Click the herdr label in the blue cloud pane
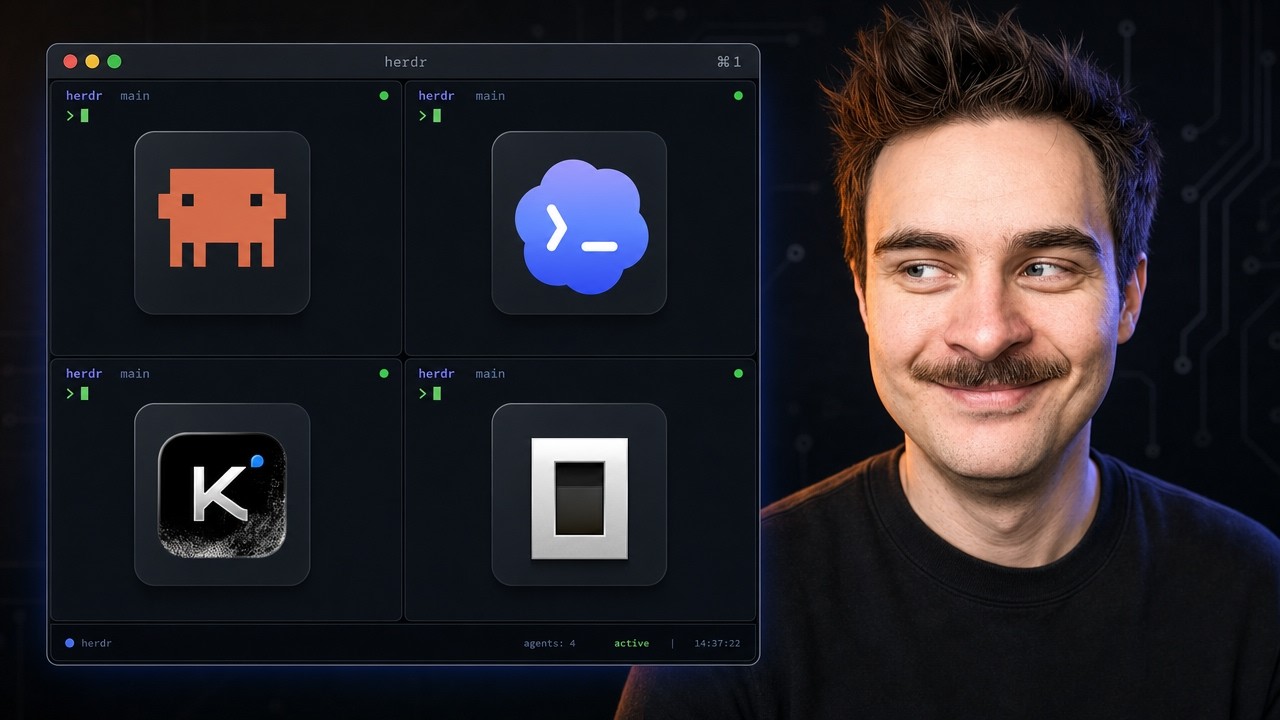Image resolution: width=1280 pixels, height=720 pixels. click(436, 96)
